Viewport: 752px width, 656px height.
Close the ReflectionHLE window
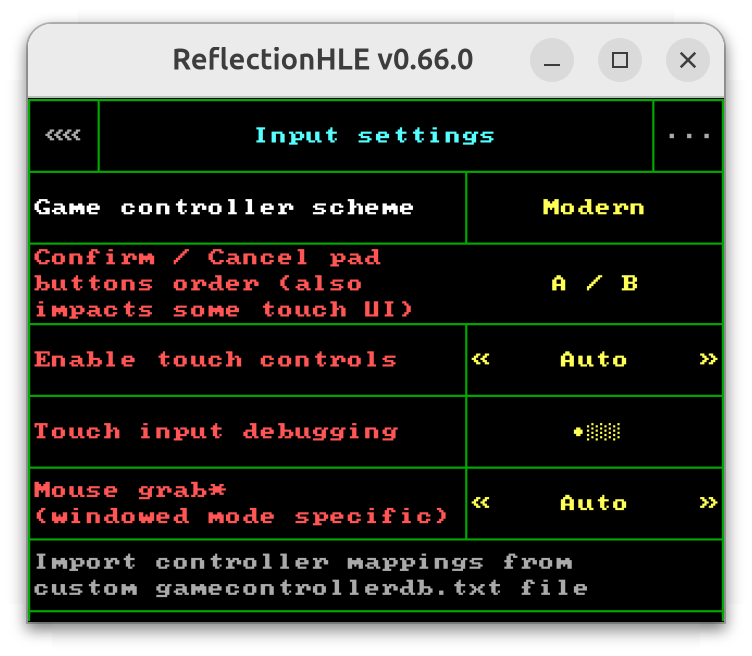(x=688, y=60)
